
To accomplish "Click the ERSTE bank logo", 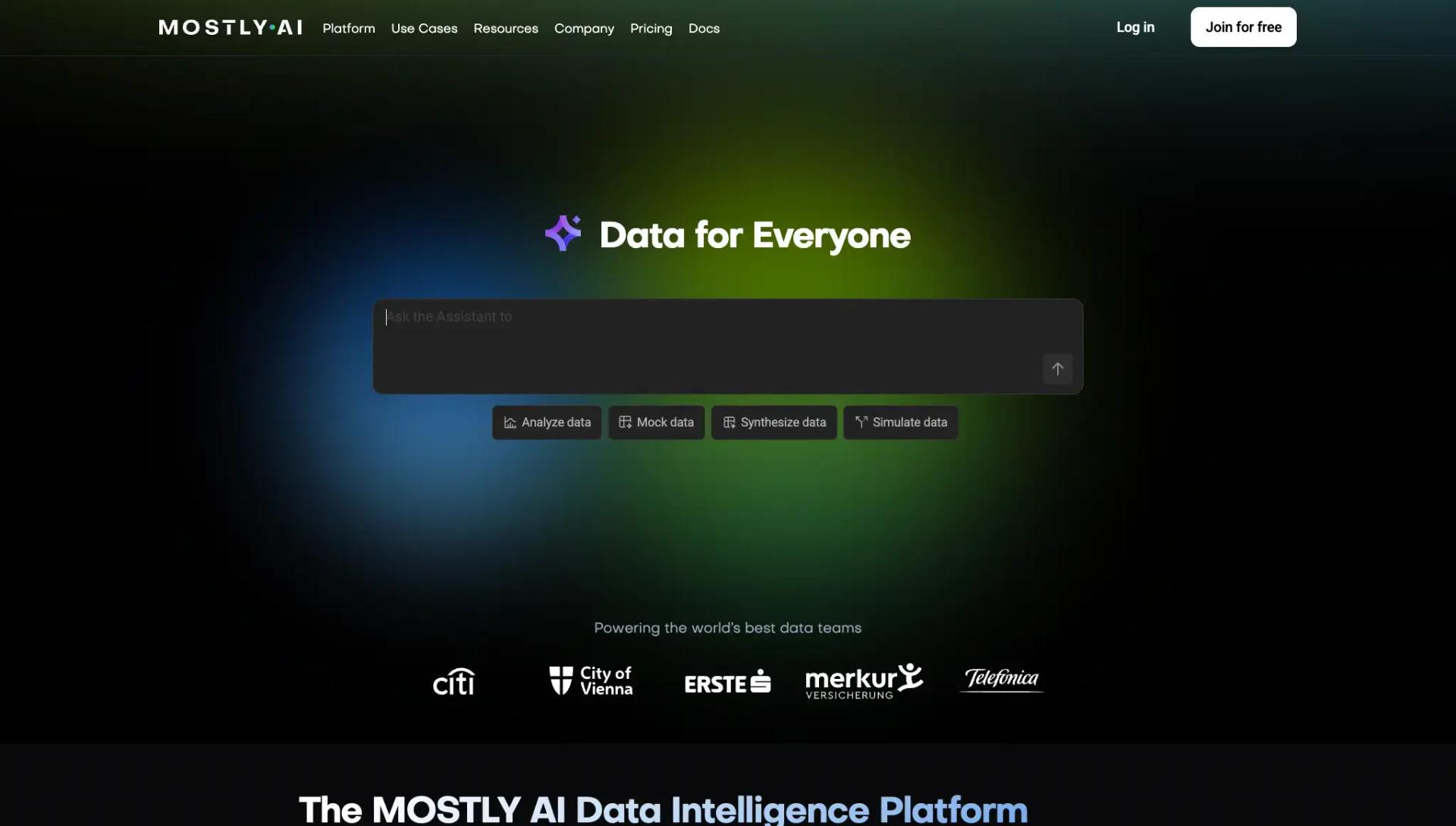I will 726,681.
